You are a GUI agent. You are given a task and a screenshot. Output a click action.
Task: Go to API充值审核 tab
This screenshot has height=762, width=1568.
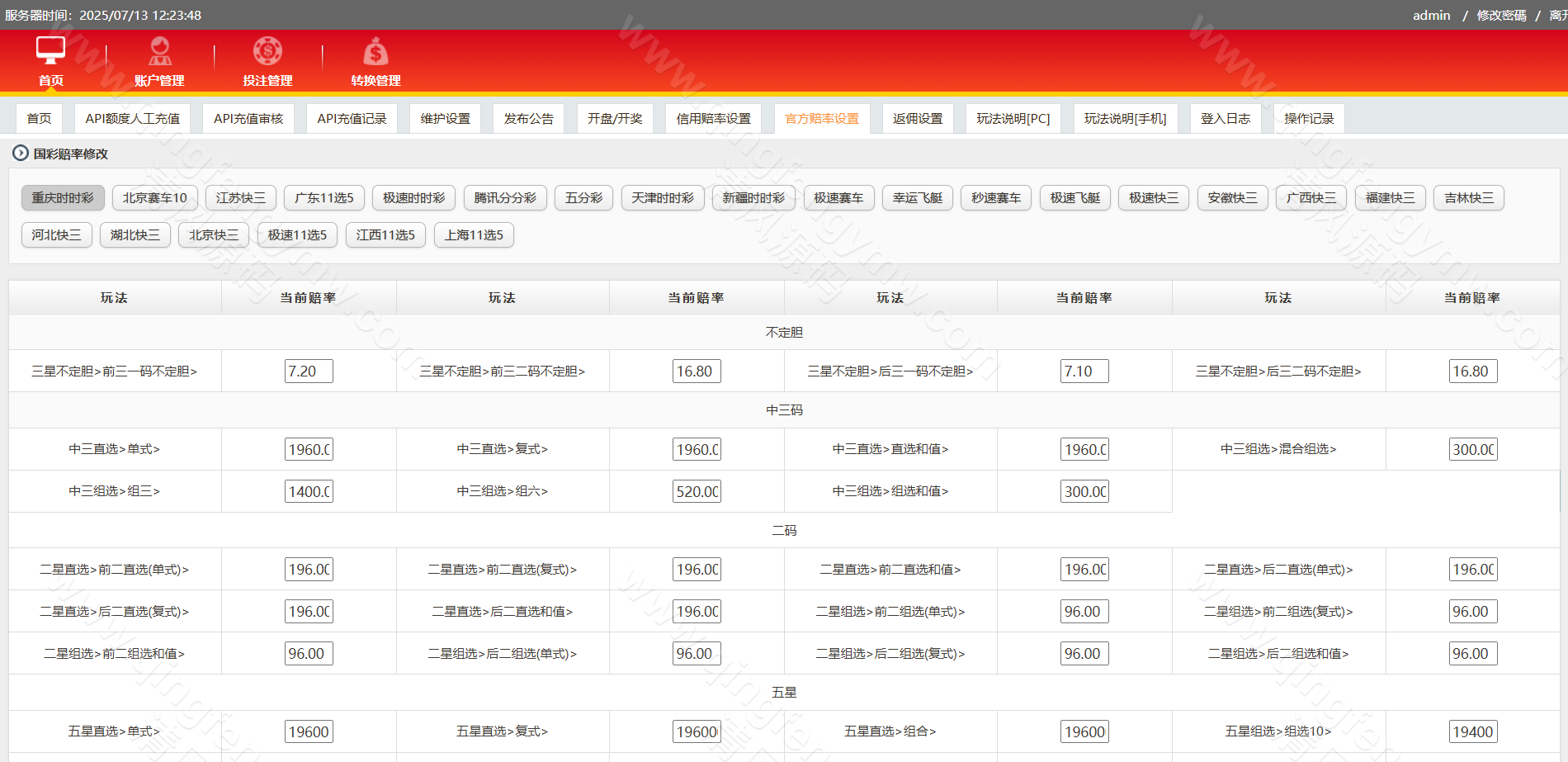248,119
